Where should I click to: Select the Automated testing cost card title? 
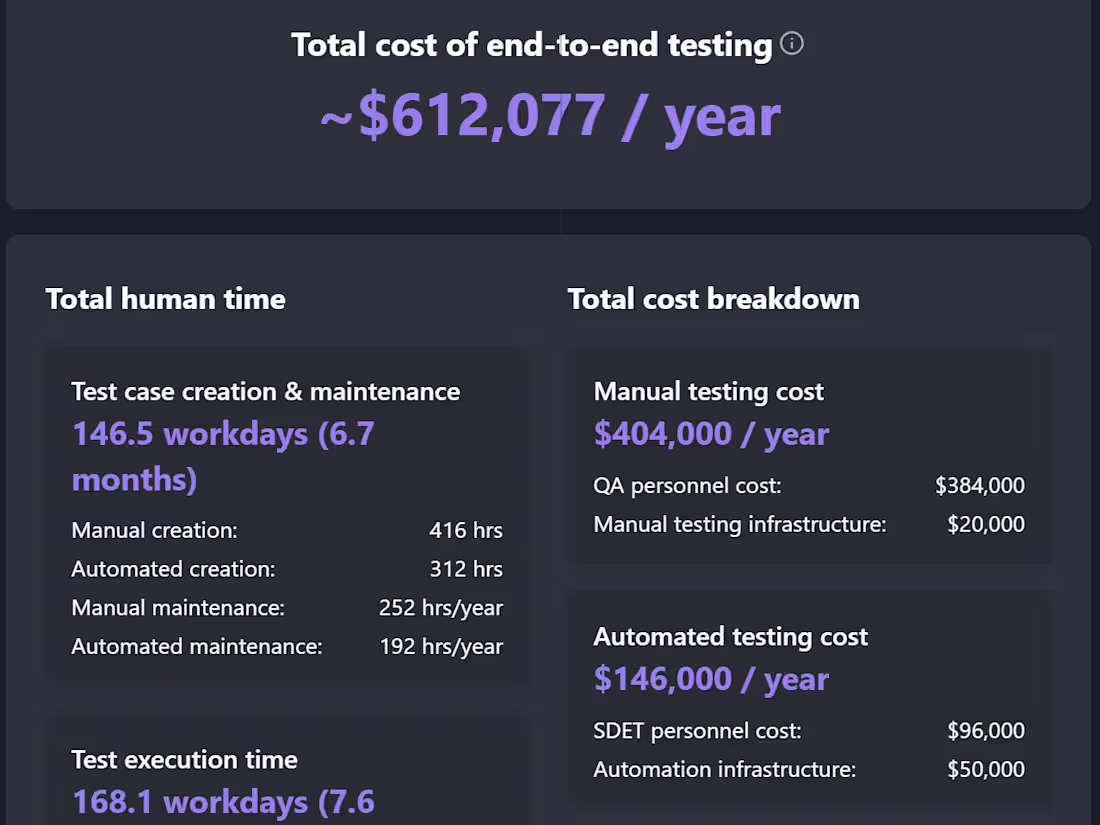(731, 637)
